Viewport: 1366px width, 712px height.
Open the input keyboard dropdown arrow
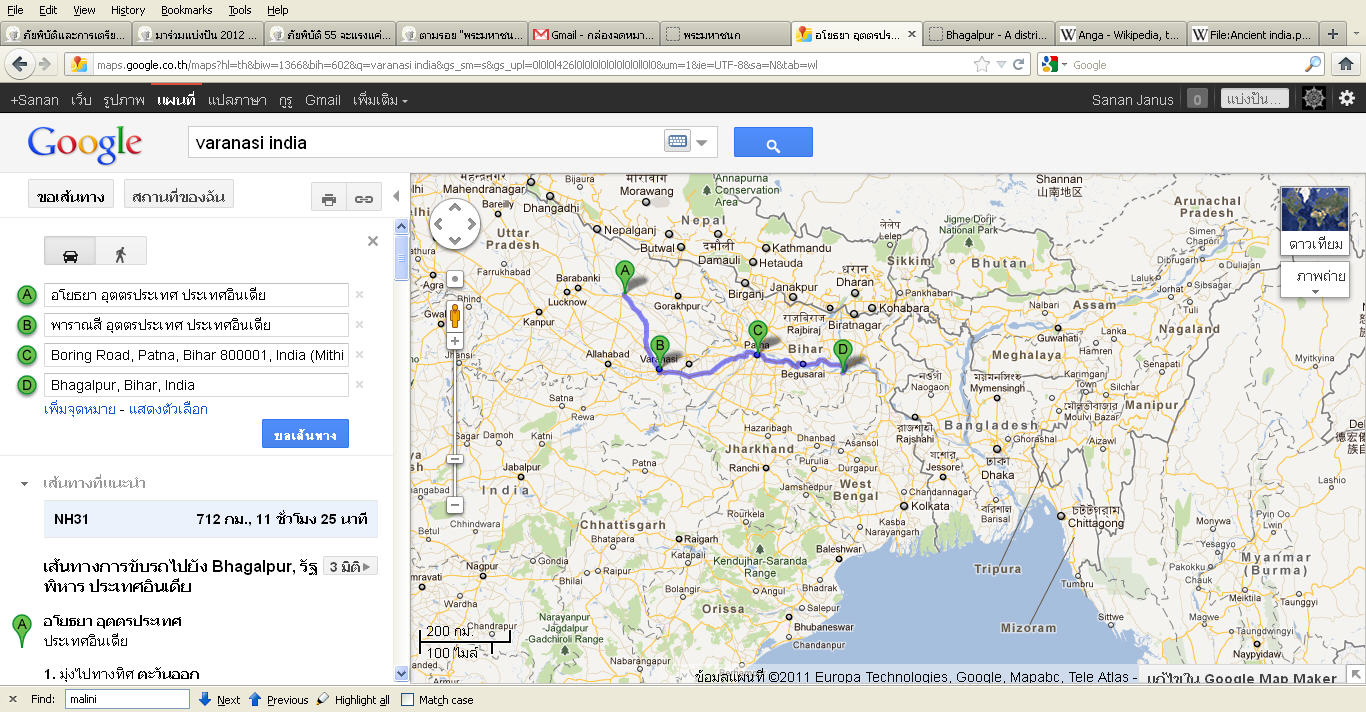pos(702,143)
